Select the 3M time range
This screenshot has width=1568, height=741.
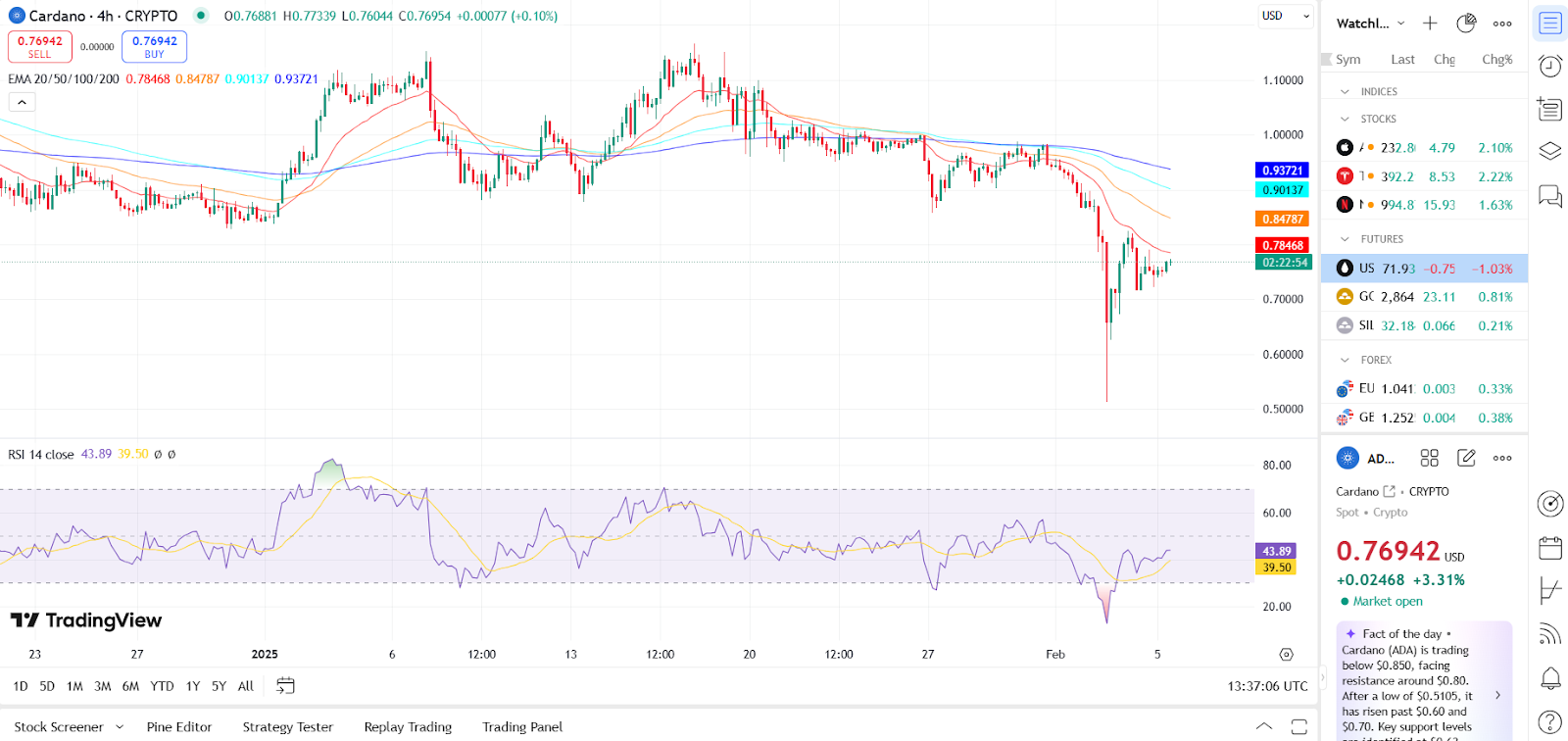pyautogui.click(x=103, y=686)
